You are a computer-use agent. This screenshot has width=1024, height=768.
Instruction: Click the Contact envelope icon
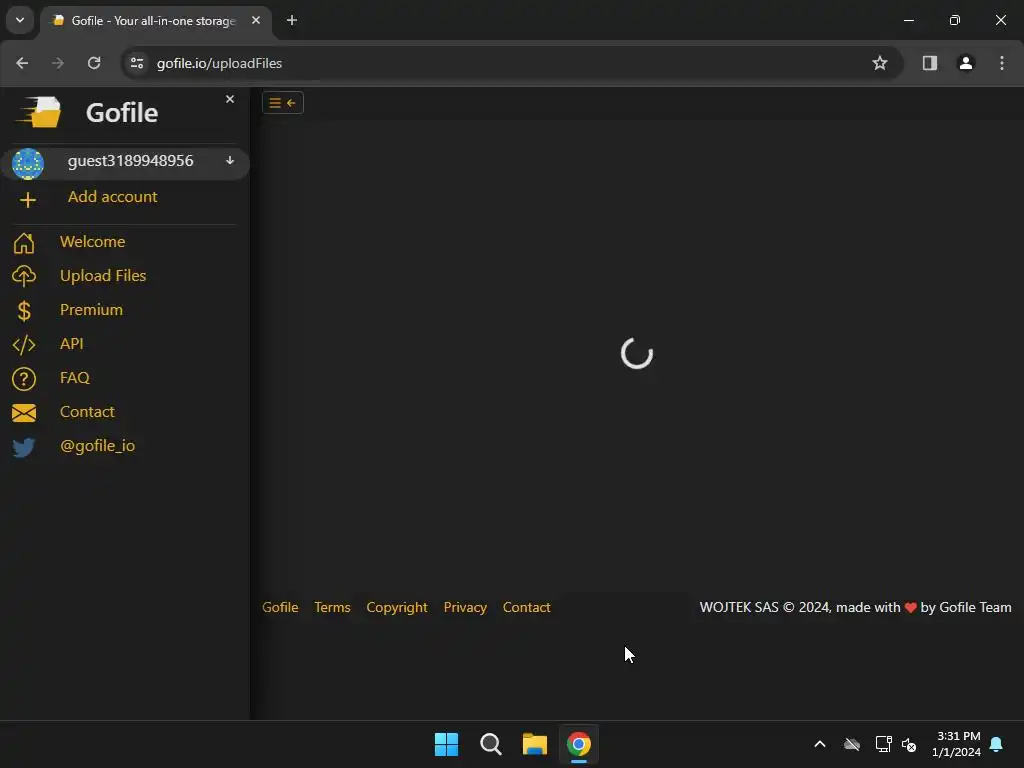tap(24, 413)
